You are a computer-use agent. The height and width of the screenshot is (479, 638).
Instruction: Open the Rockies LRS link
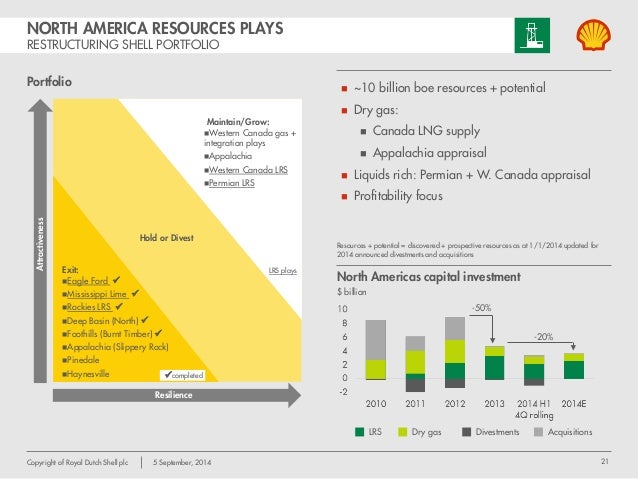pos(89,307)
